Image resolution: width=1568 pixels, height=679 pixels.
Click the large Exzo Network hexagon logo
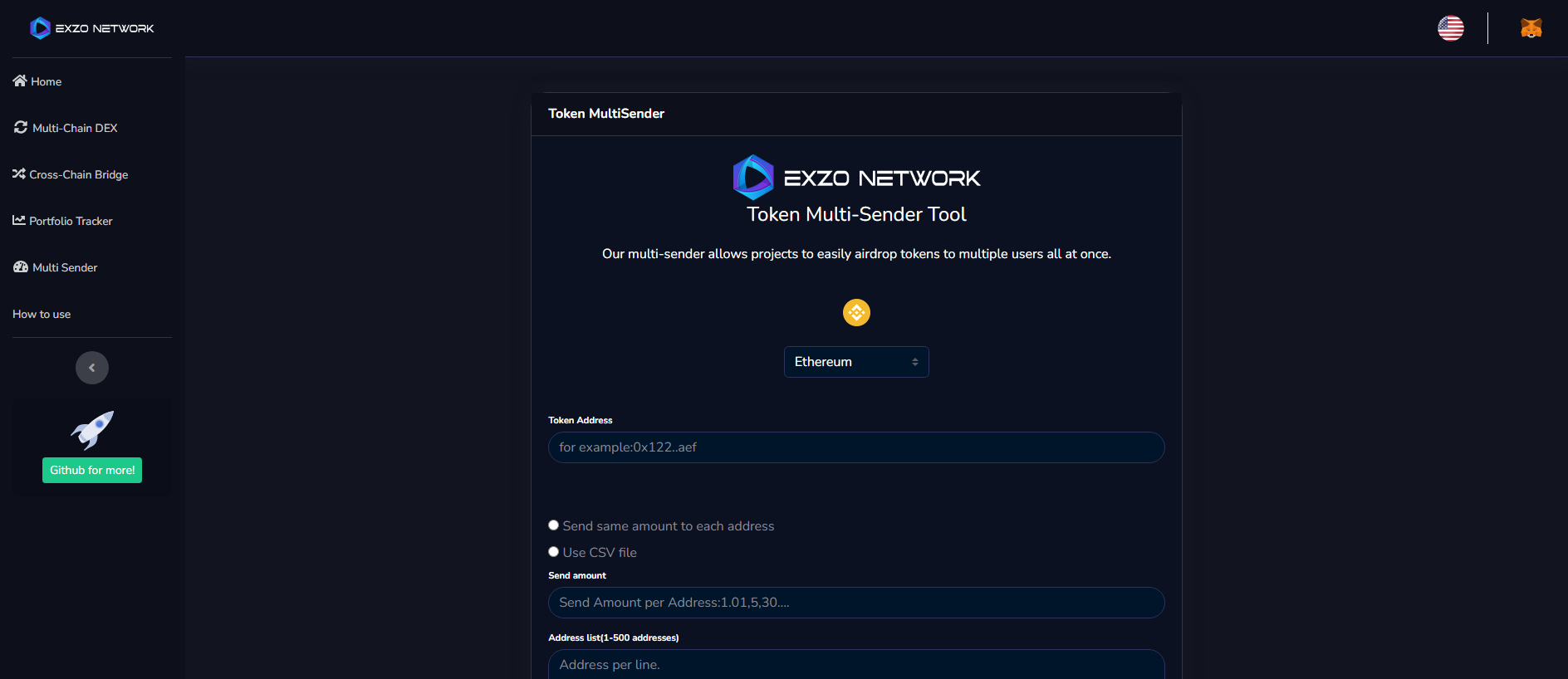(x=753, y=177)
